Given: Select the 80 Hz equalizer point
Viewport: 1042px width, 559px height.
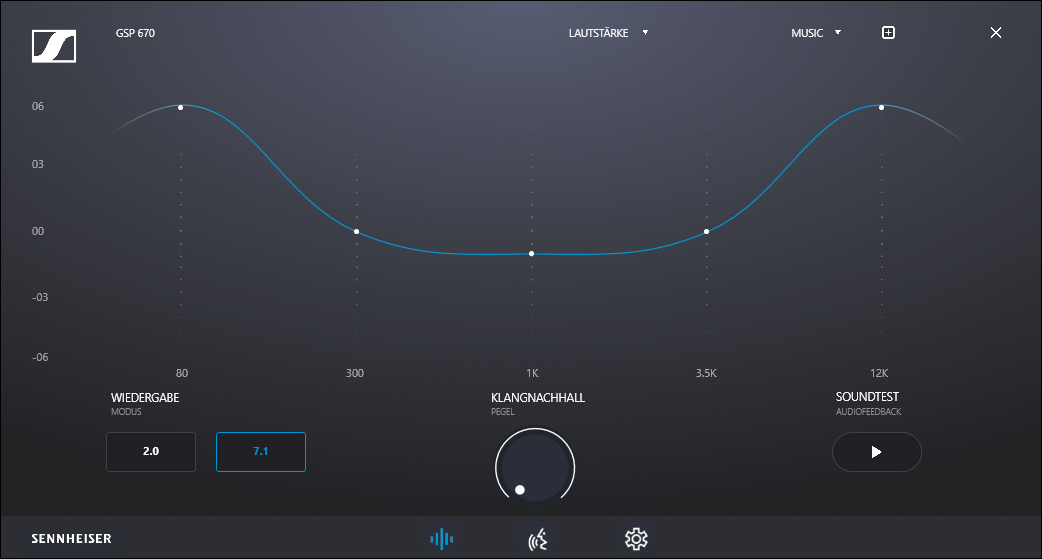Looking at the screenshot, I should coord(181,107).
